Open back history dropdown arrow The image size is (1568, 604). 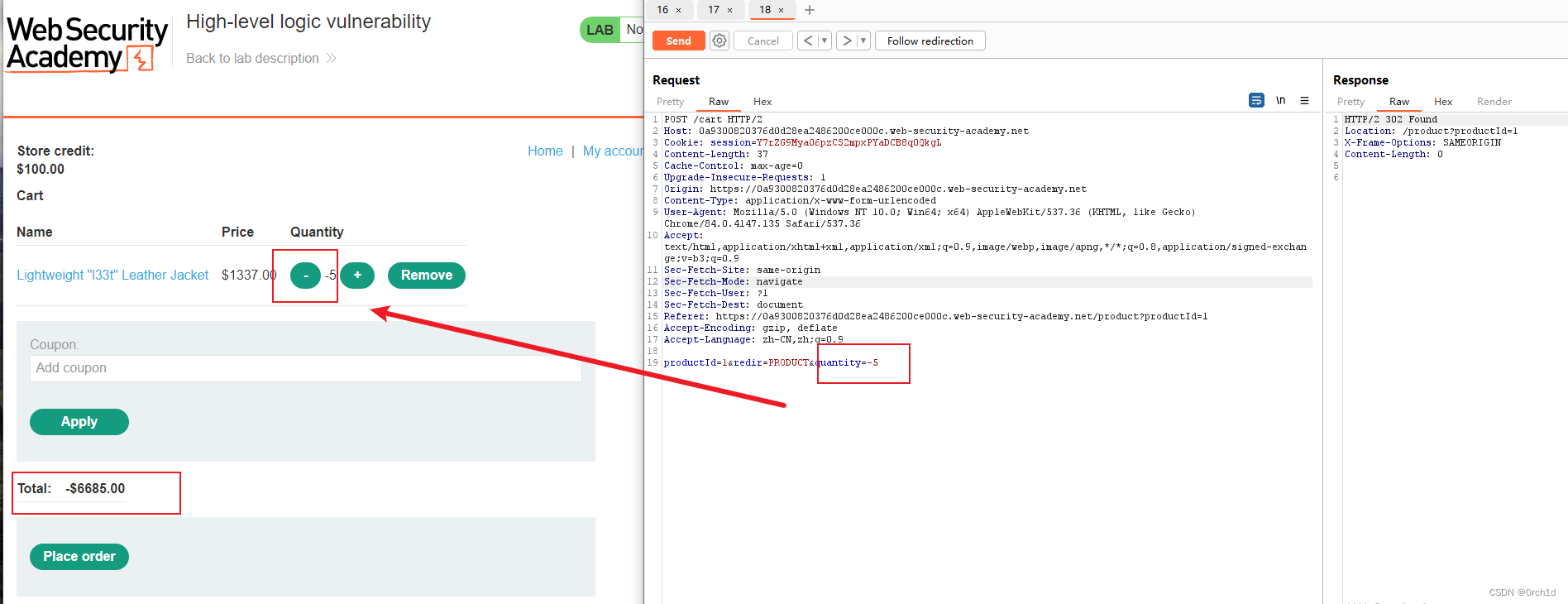(x=825, y=41)
